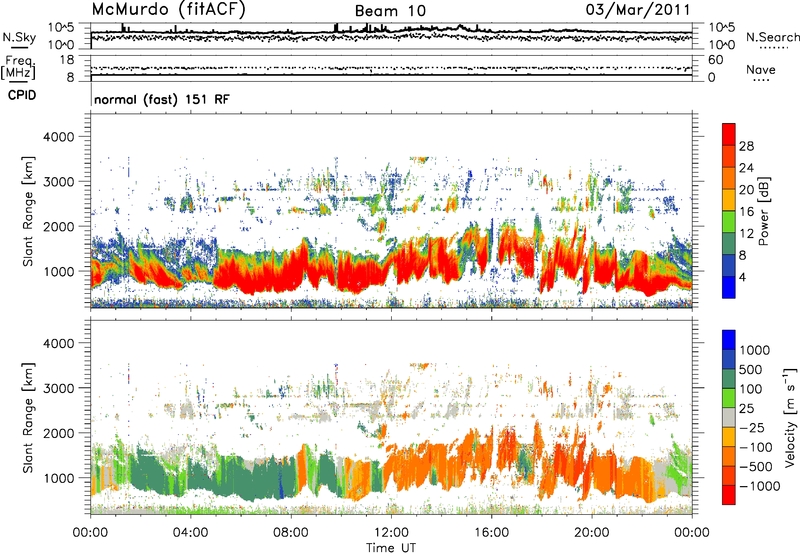Click the Velocity [m s⁻¹] colorbar label
Image resolution: width=800 pixels, height=554 pixels.
[x=790, y=417]
